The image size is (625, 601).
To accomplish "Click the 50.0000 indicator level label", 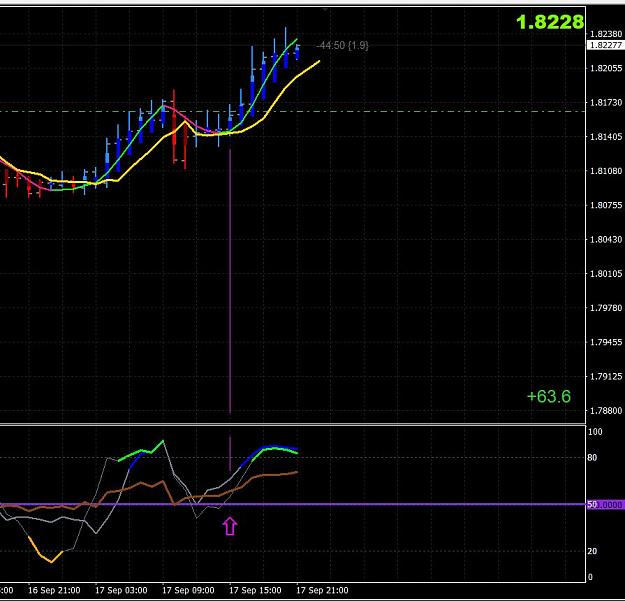I will point(605,505).
